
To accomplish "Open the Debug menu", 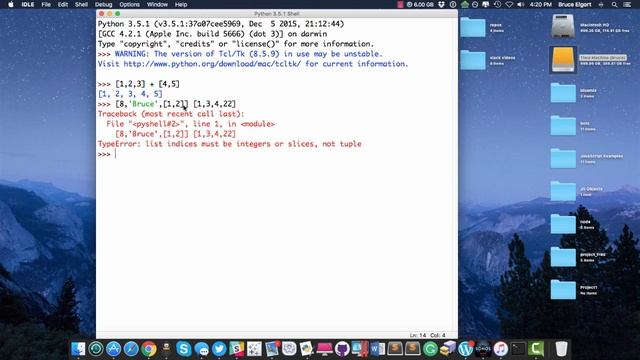I will point(103,4).
